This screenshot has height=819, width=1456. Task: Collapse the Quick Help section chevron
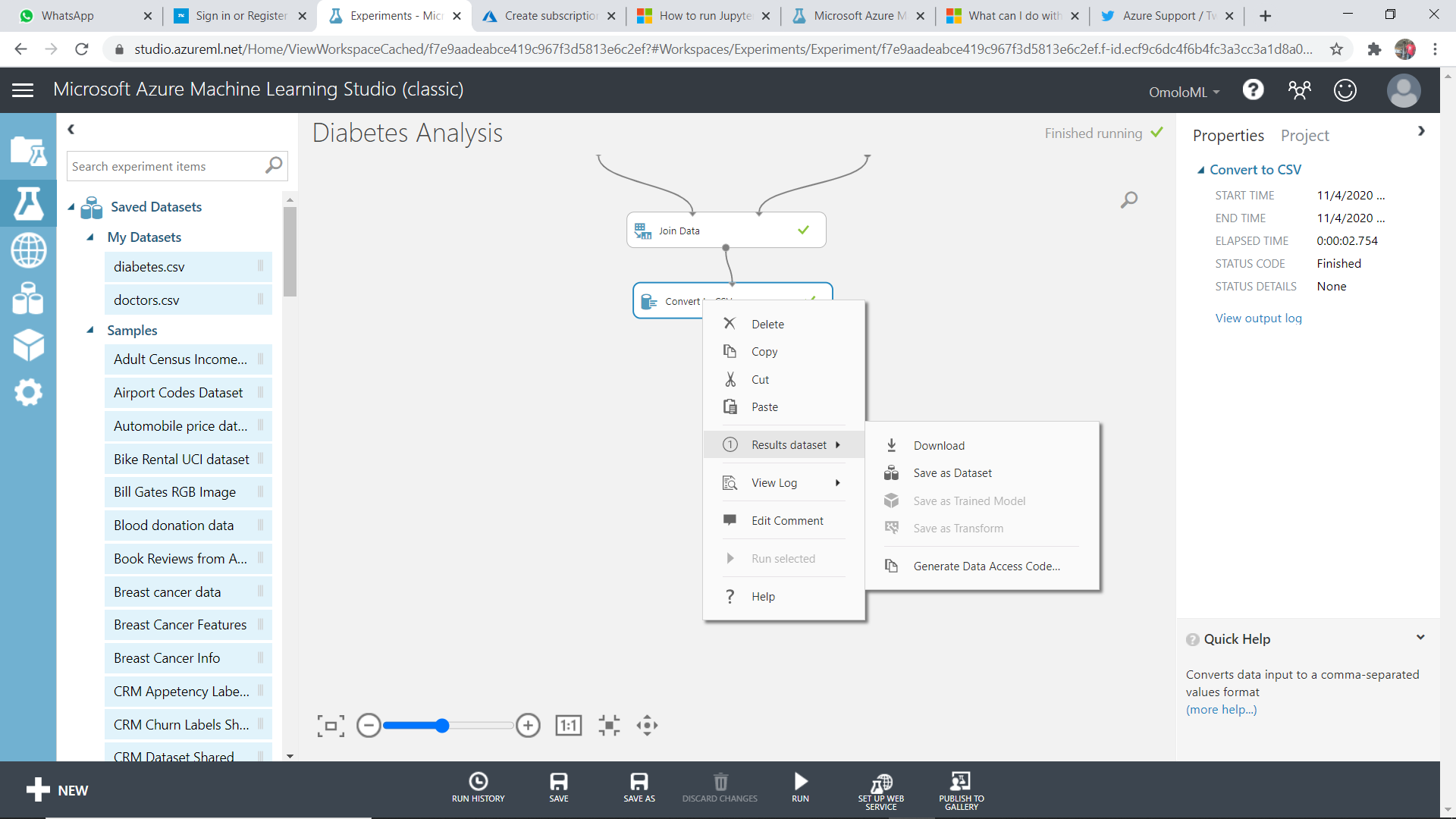pyautogui.click(x=1420, y=638)
